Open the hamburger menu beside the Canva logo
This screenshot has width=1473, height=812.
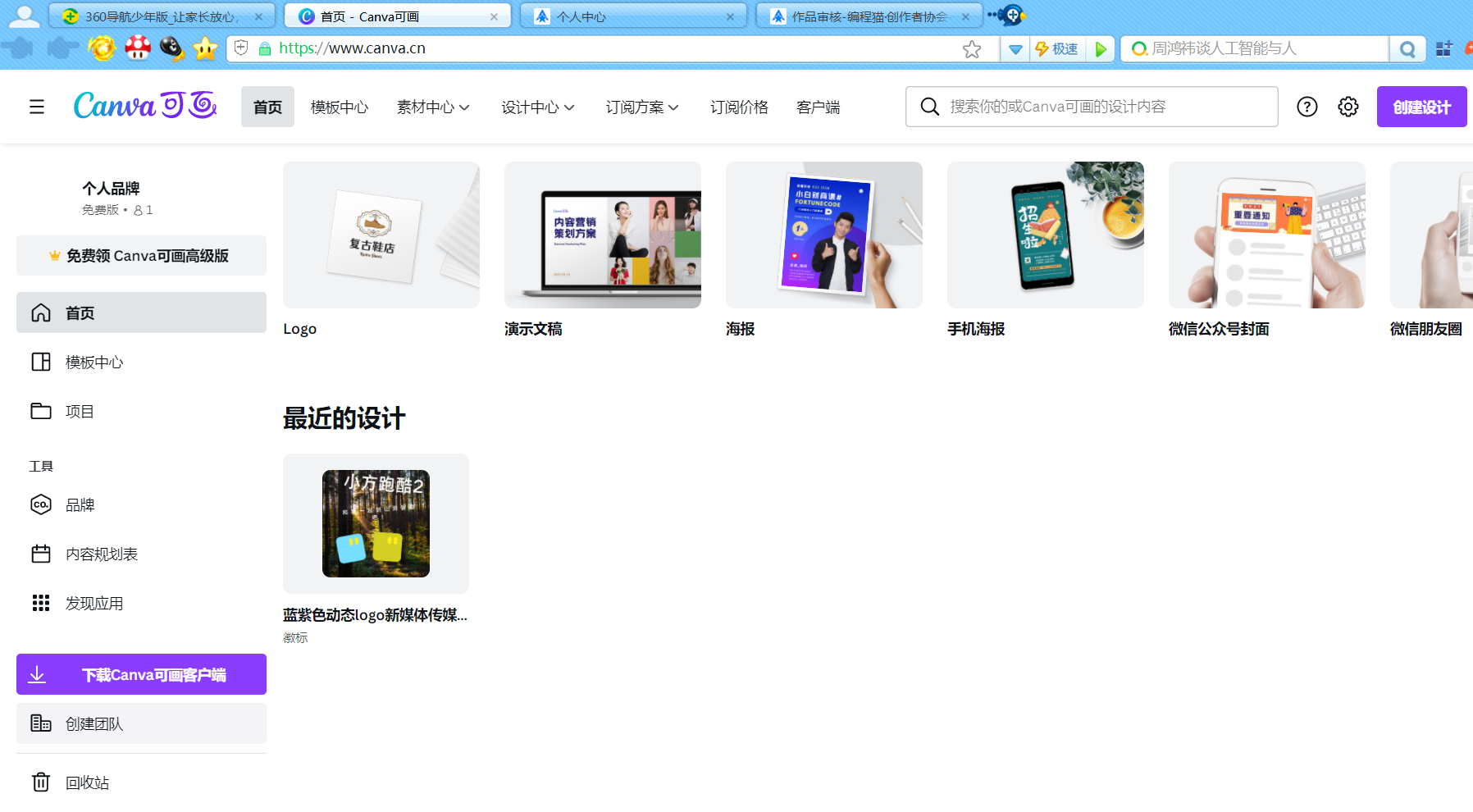pyautogui.click(x=37, y=107)
